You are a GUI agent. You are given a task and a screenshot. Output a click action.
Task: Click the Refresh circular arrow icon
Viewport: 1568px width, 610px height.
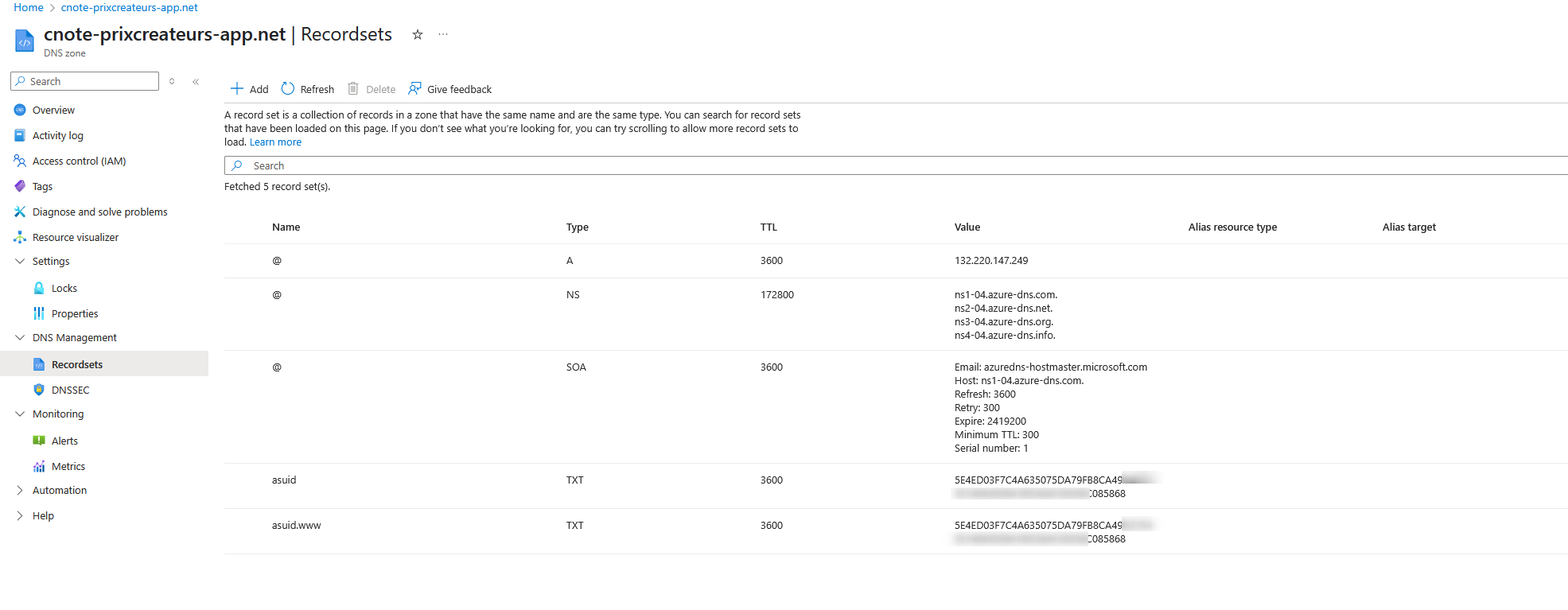coord(288,88)
